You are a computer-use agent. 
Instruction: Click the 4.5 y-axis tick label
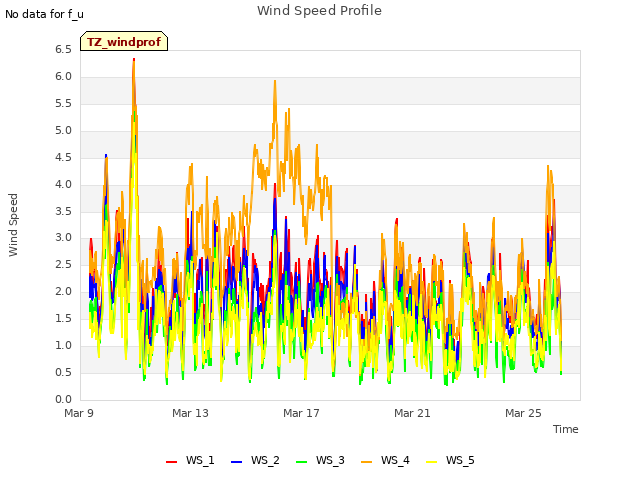63,158
